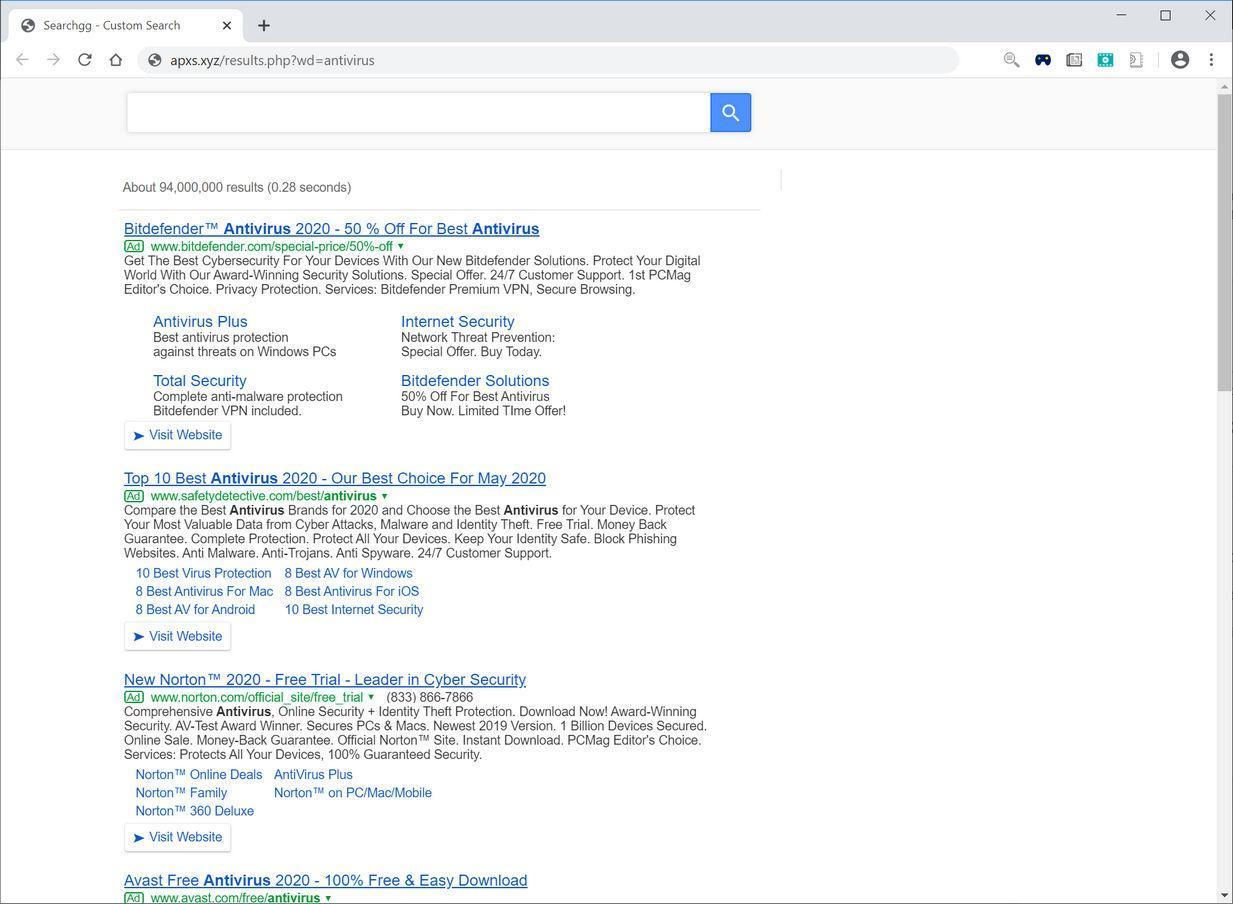The image size is (1233, 904).
Task: Open the Internet Security sitelink
Action: point(458,322)
